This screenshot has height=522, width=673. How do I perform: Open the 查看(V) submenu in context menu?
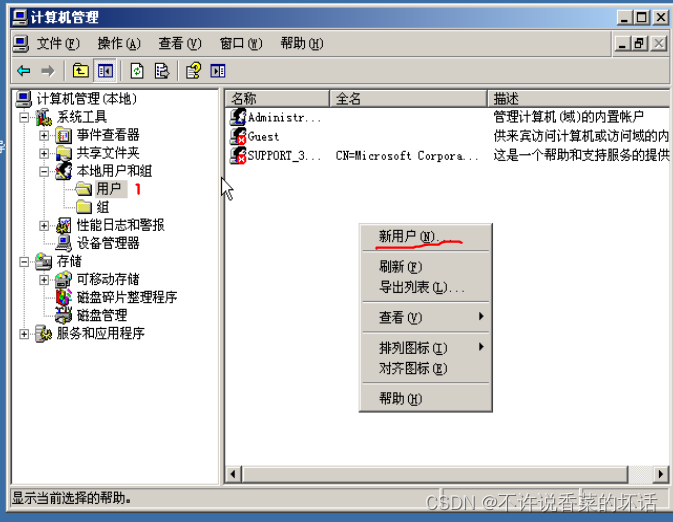(425, 317)
